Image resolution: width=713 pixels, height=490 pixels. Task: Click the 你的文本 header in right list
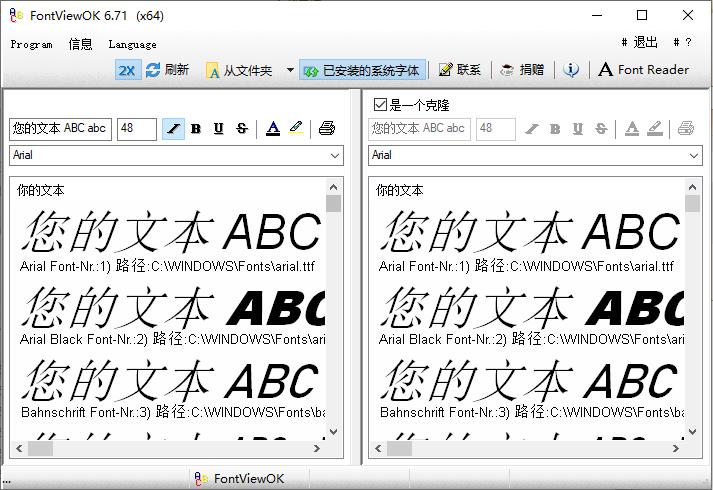point(399,190)
